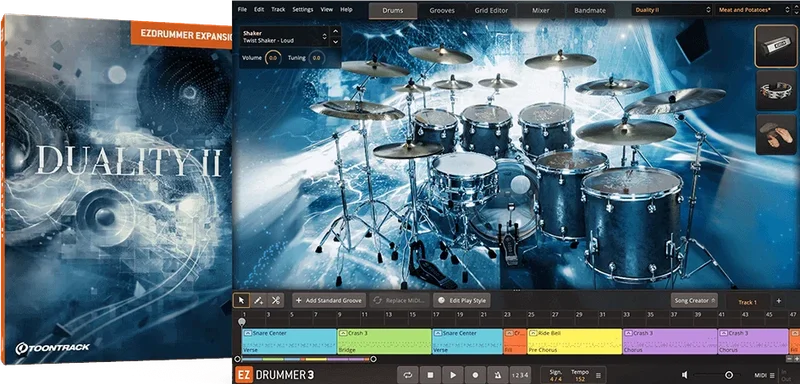The width and height of the screenshot is (800, 384).
Task: Add a new track with plus button
Action: pos(779,301)
